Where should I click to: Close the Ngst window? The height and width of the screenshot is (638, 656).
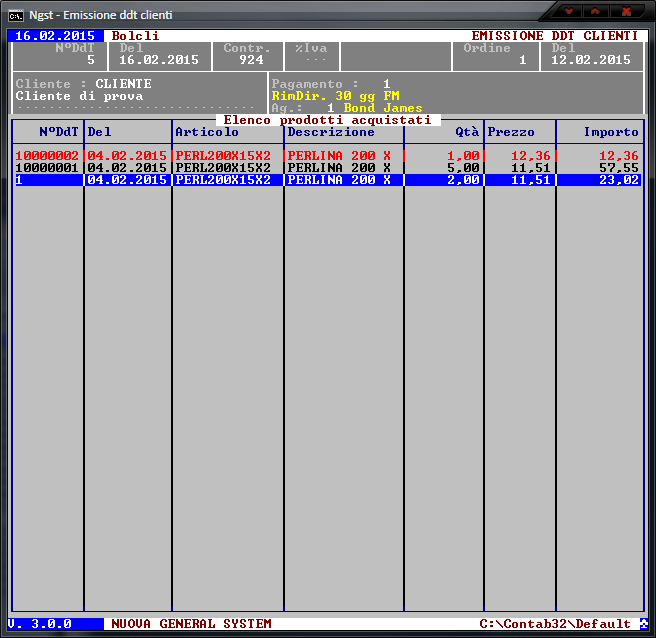click(627, 12)
